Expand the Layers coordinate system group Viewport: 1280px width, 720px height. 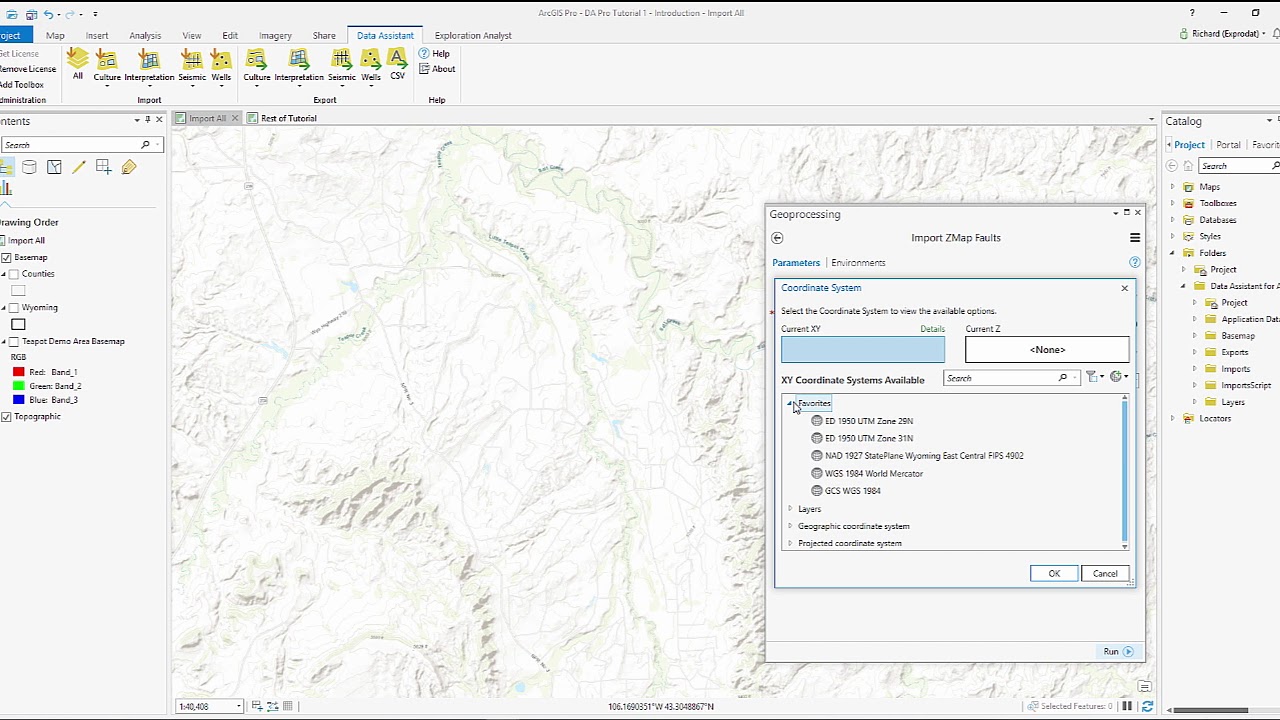[790, 509]
